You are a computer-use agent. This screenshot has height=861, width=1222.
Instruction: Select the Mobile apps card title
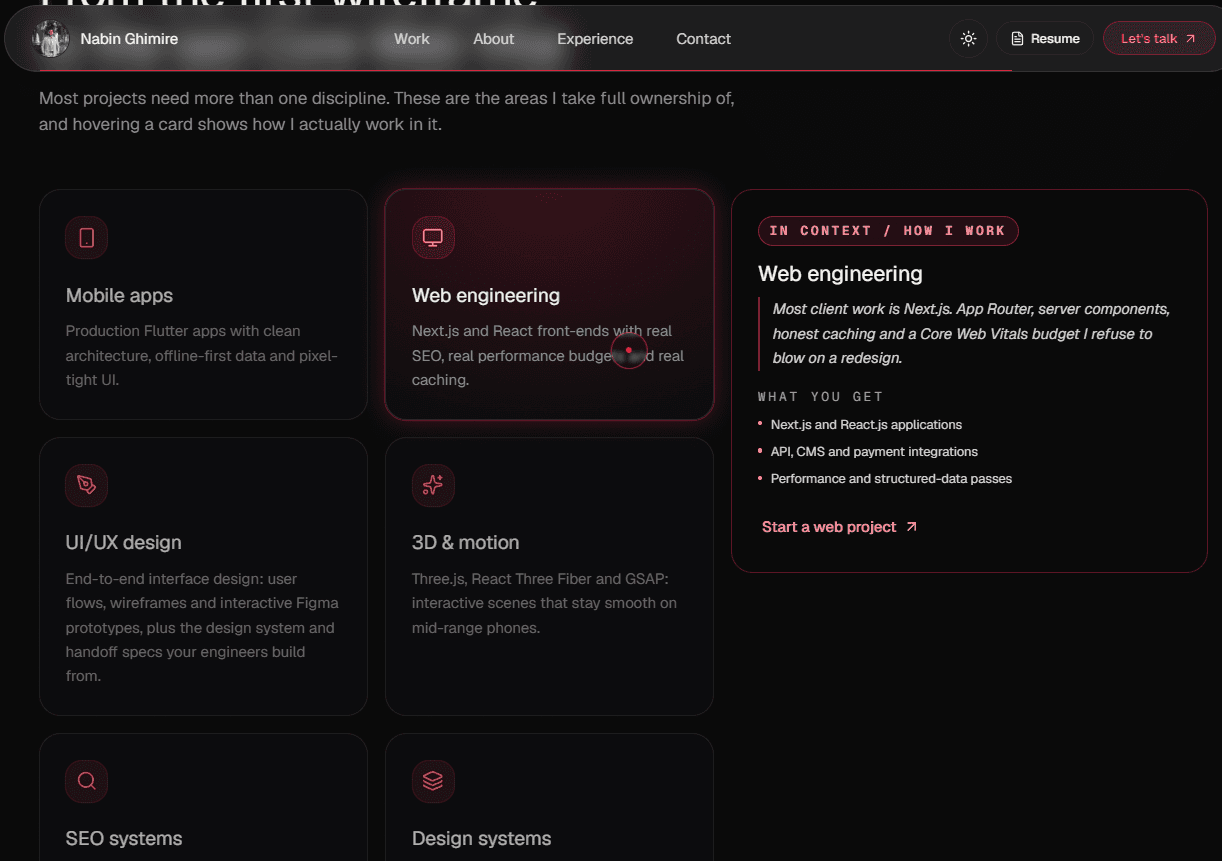(119, 296)
